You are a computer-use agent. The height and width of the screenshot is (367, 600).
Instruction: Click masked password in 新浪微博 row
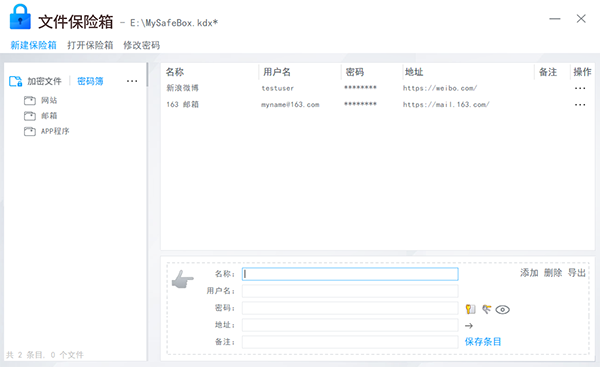click(360, 88)
